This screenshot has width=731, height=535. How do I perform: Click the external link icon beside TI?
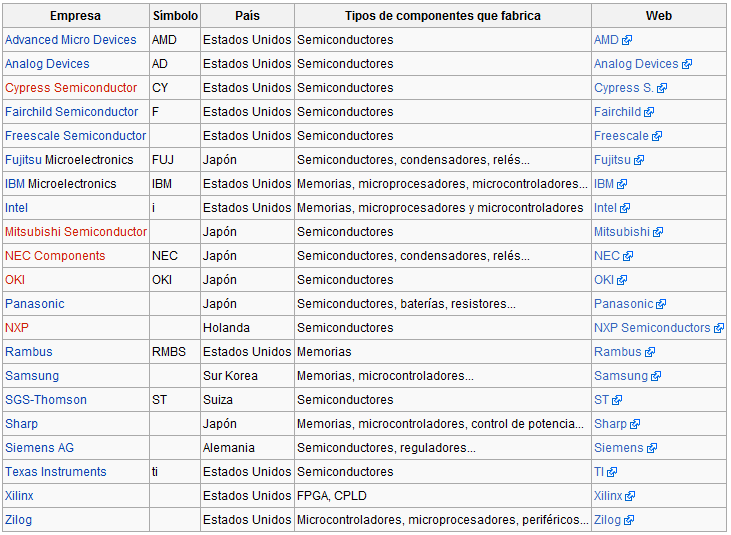point(612,473)
